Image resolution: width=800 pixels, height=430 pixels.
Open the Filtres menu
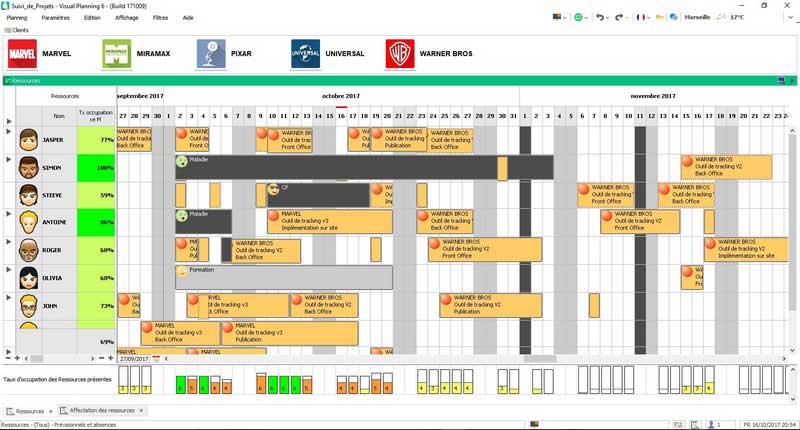[x=160, y=18]
